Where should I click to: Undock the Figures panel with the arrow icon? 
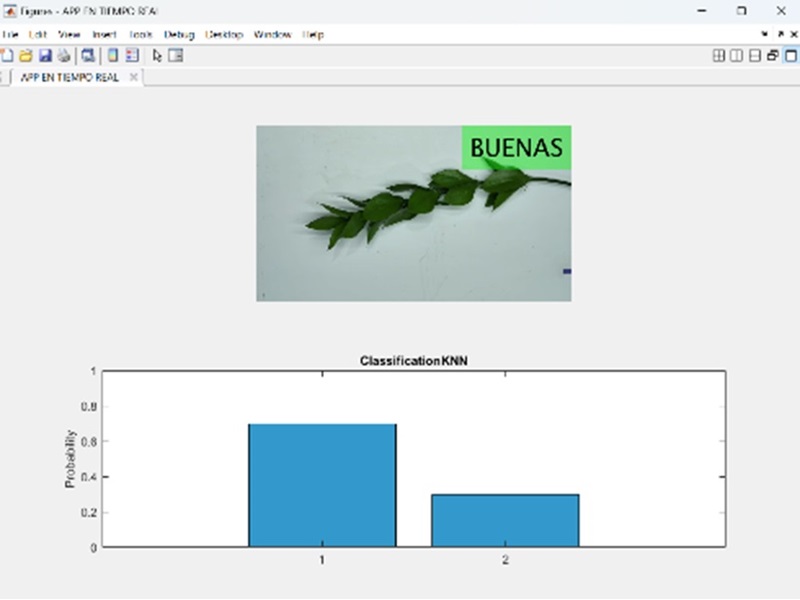(x=781, y=34)
